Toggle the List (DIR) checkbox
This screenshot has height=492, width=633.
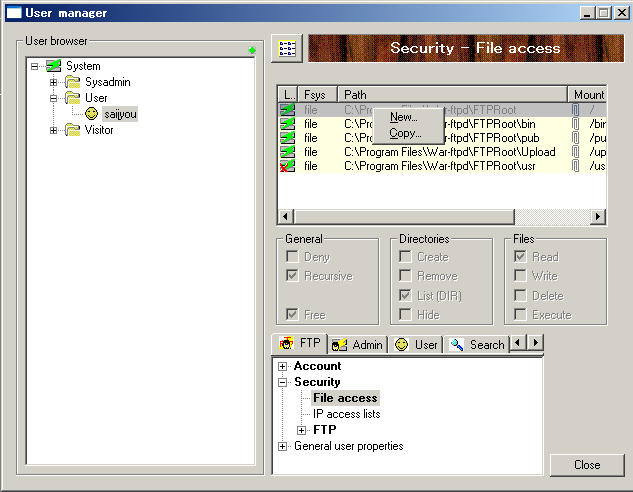406,295
